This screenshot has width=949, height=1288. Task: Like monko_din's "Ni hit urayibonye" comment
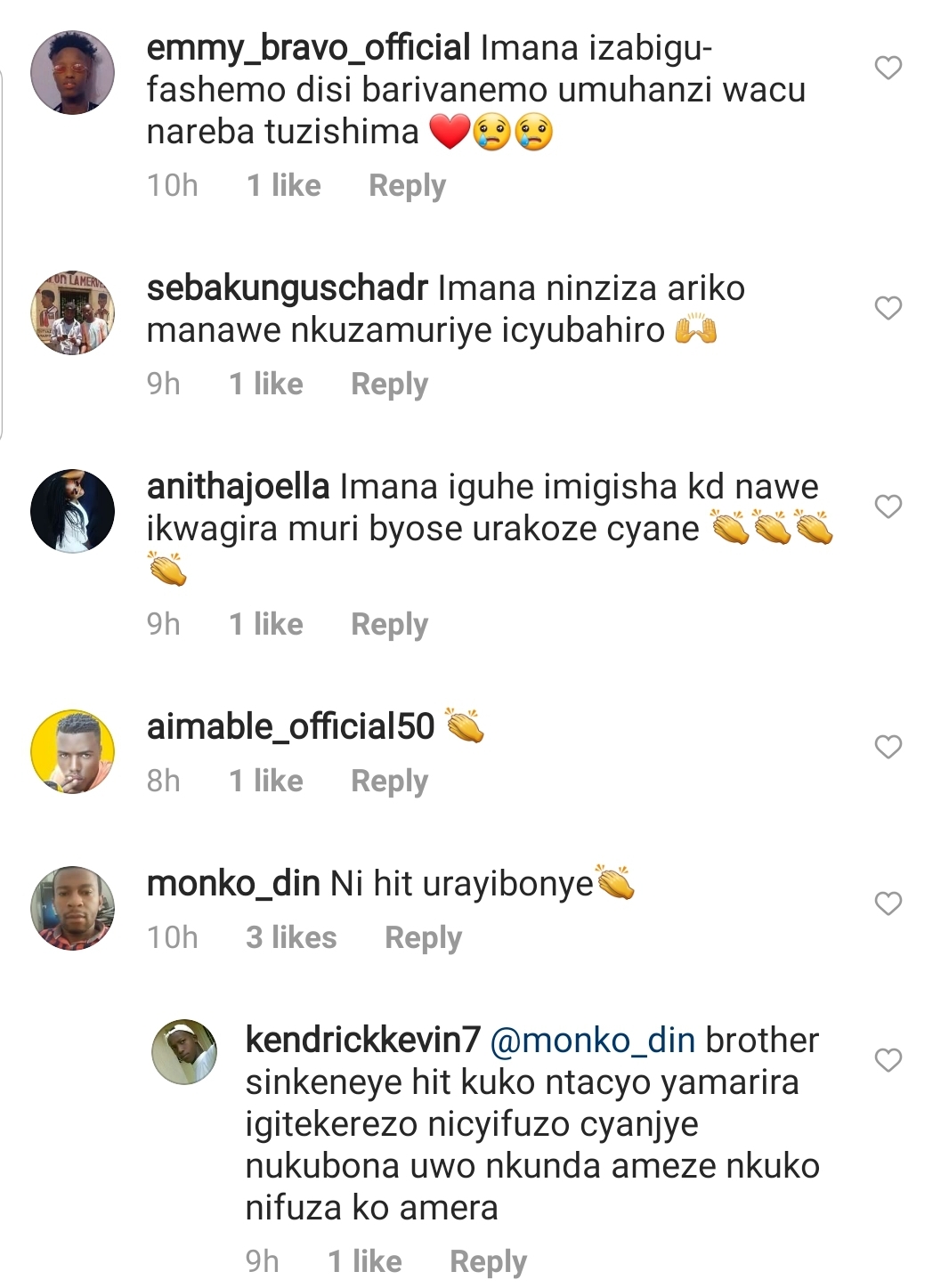click(888, 903)
